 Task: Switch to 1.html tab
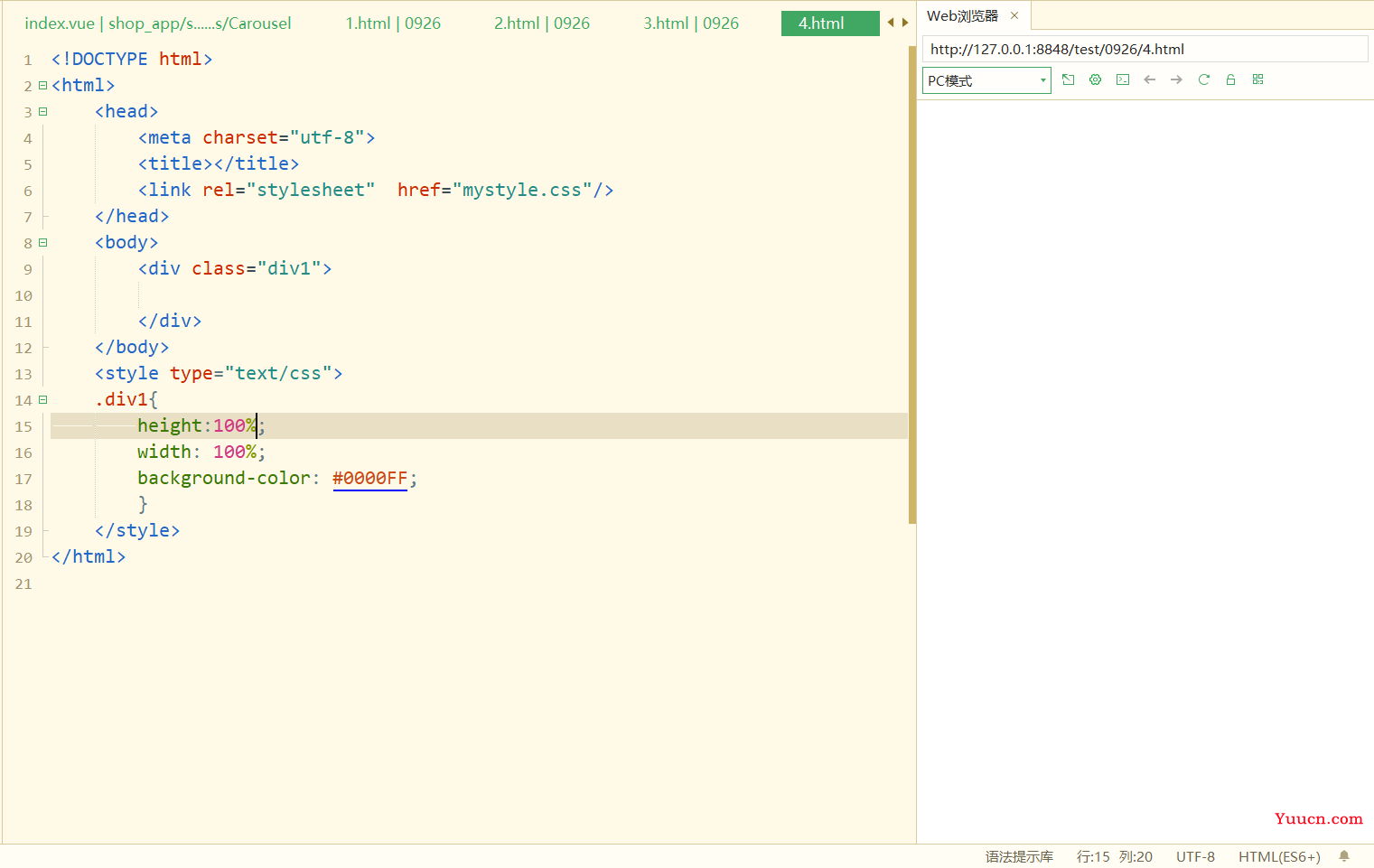point(393,23)
